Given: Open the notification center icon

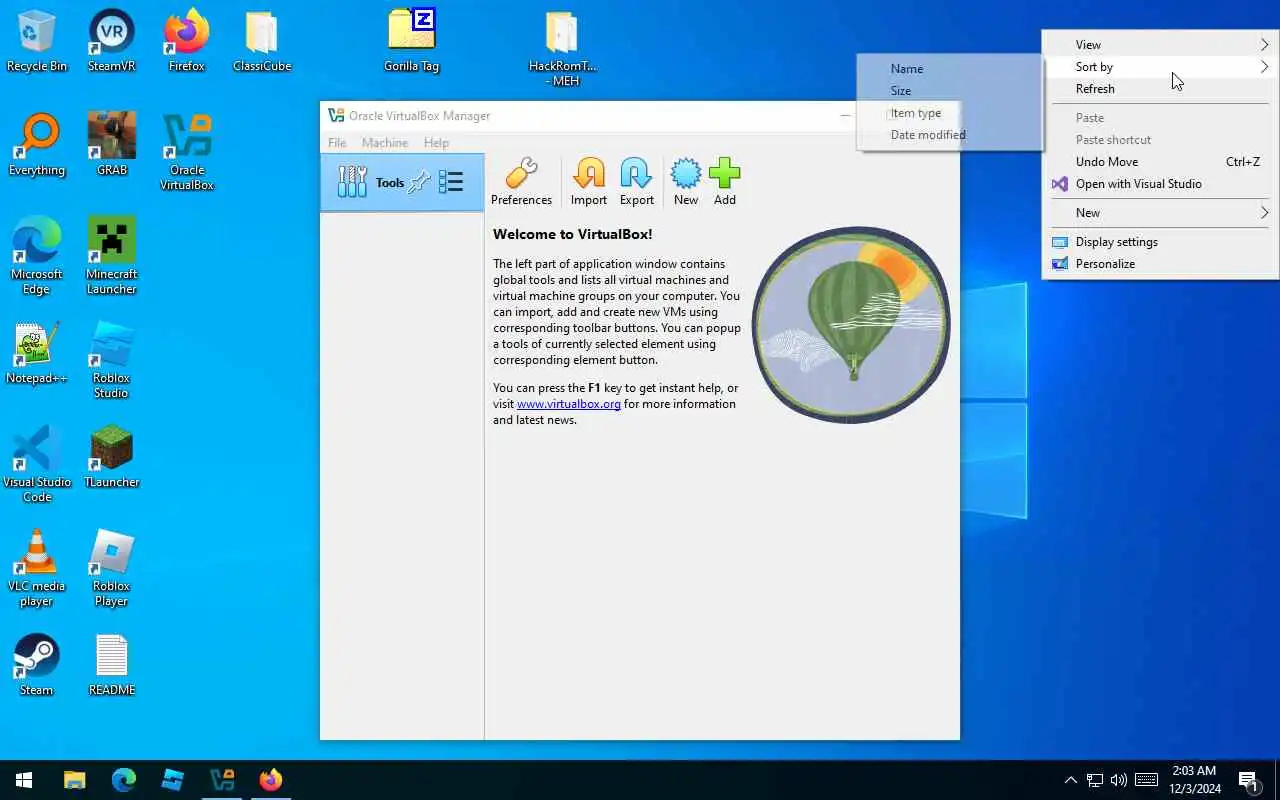Looking at the screenshot, I should [x=1249, y=780].
